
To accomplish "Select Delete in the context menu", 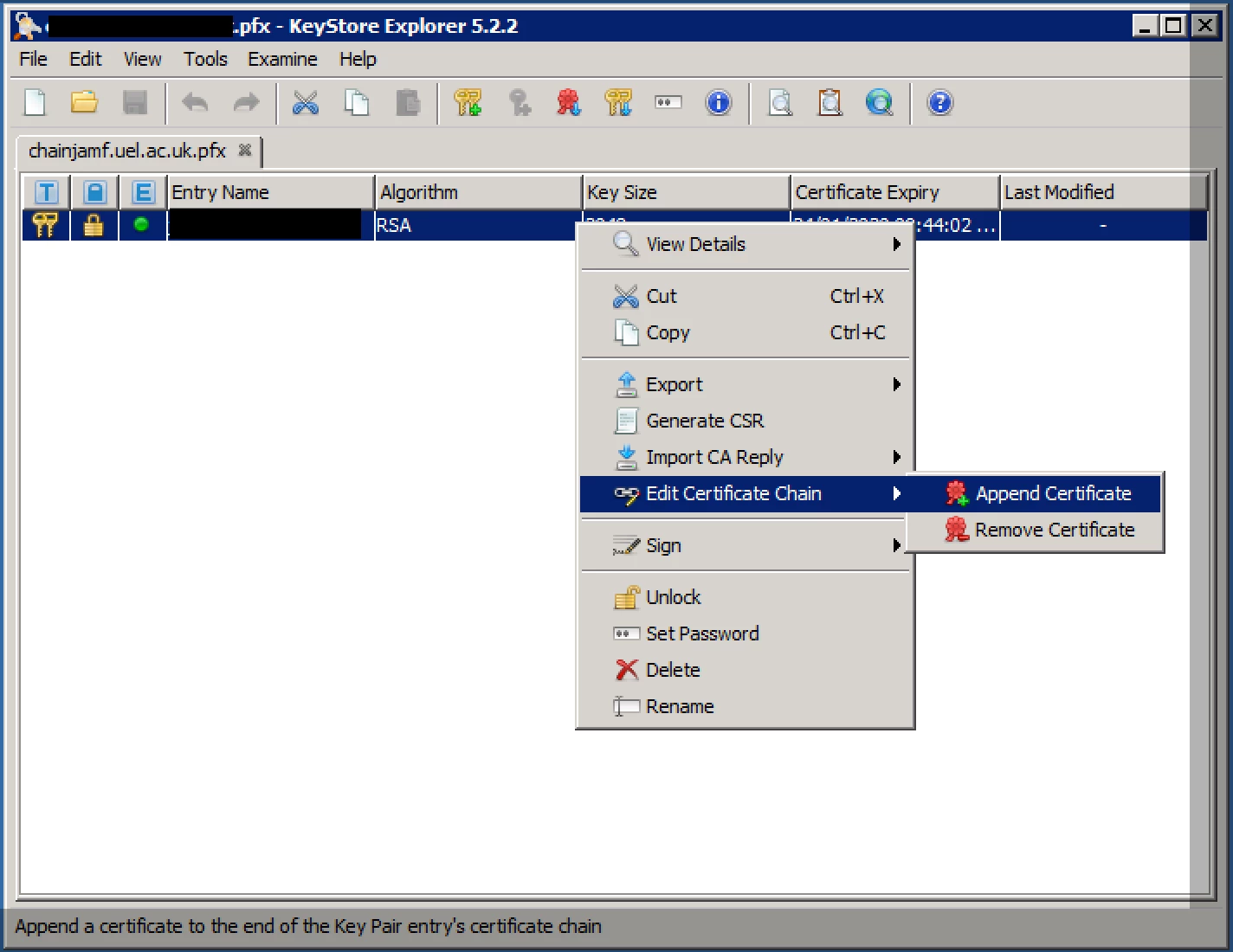I will tap(746, 670).
